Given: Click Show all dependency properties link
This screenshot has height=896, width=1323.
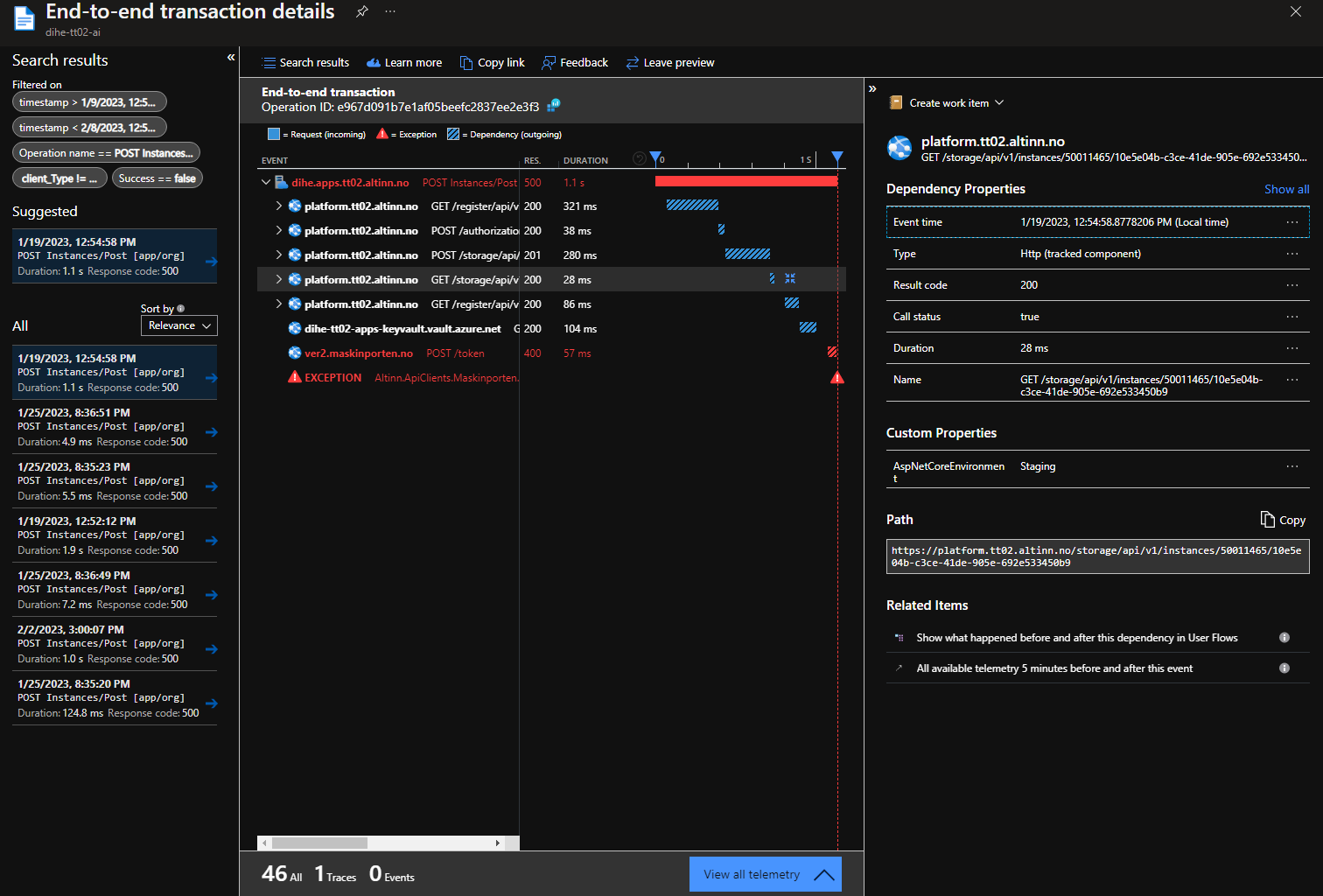Looking at the screenshot, I should (x=1286, y=189).
